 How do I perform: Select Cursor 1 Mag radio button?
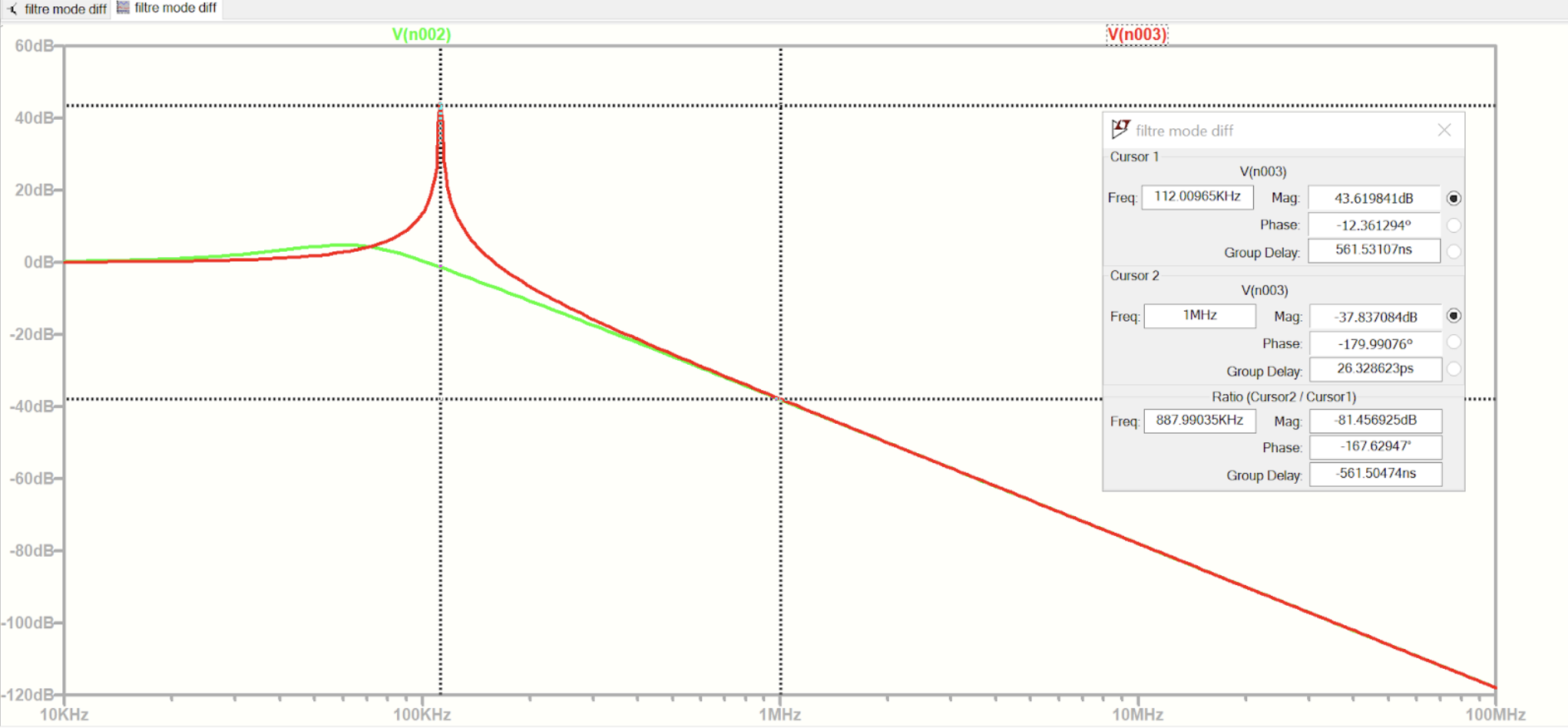pos(1453,198)
